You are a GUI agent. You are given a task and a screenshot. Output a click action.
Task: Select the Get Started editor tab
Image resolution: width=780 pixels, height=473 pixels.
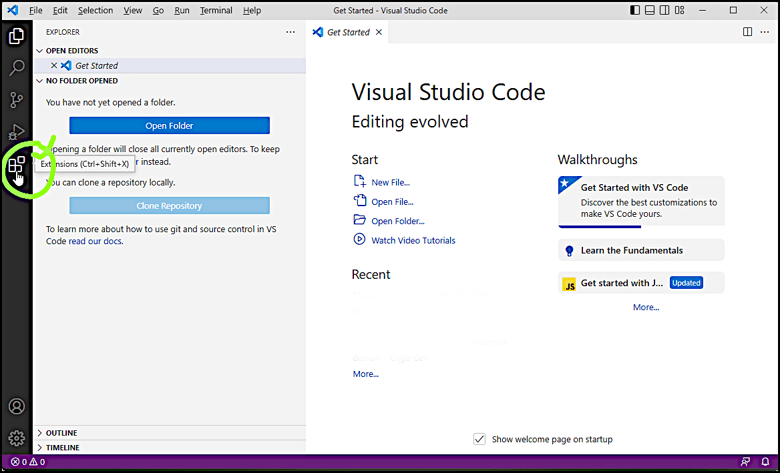click(347, 32)
